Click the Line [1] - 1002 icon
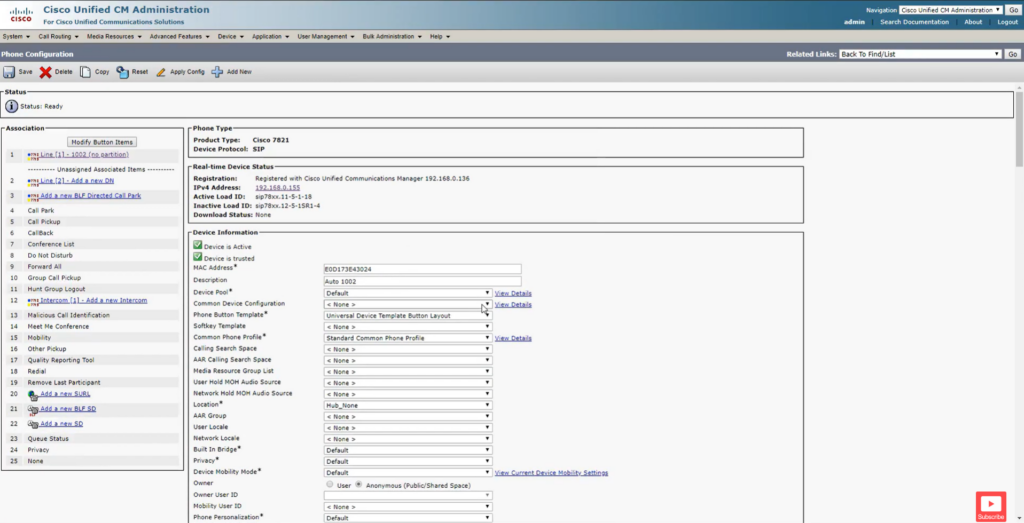The image size is (1024, 523). click(33, 155)
